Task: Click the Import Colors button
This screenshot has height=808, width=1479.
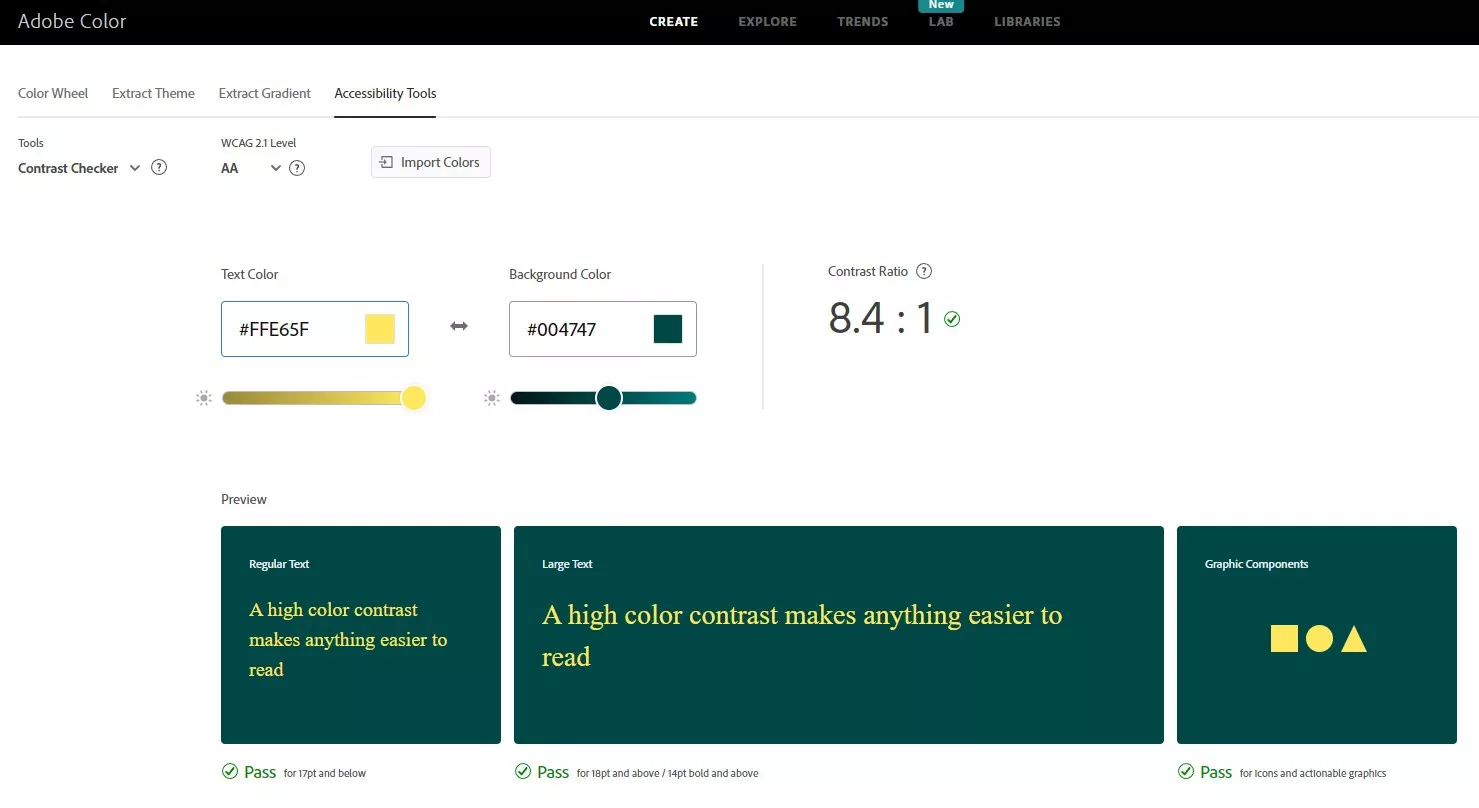Action: click(x=431, y=162)
